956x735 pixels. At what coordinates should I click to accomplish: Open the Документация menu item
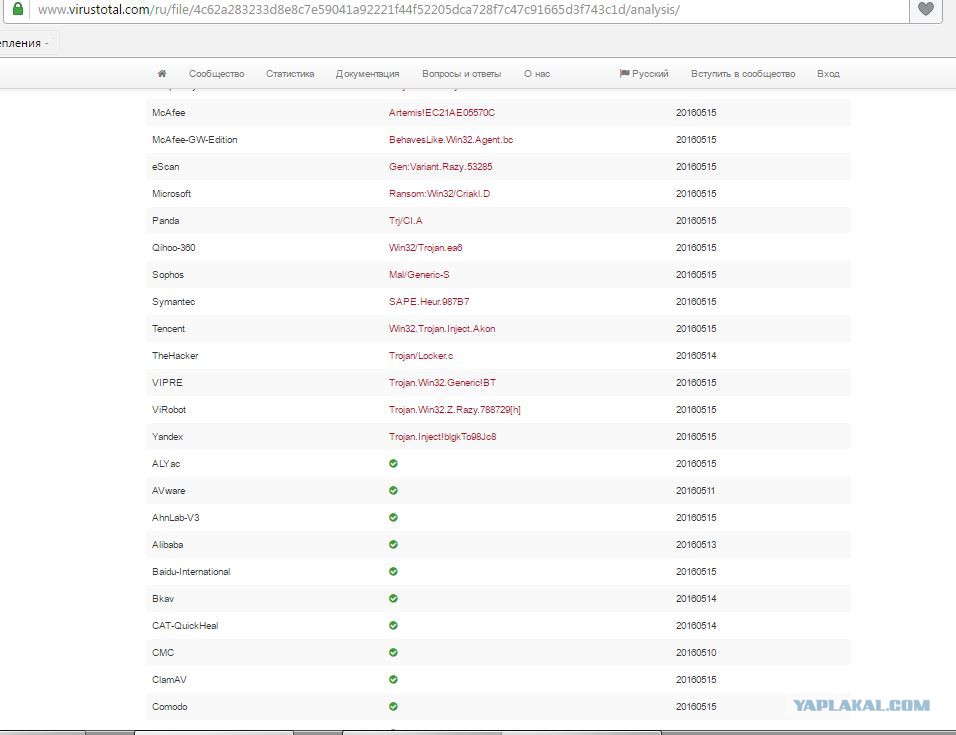pos(368,74)
